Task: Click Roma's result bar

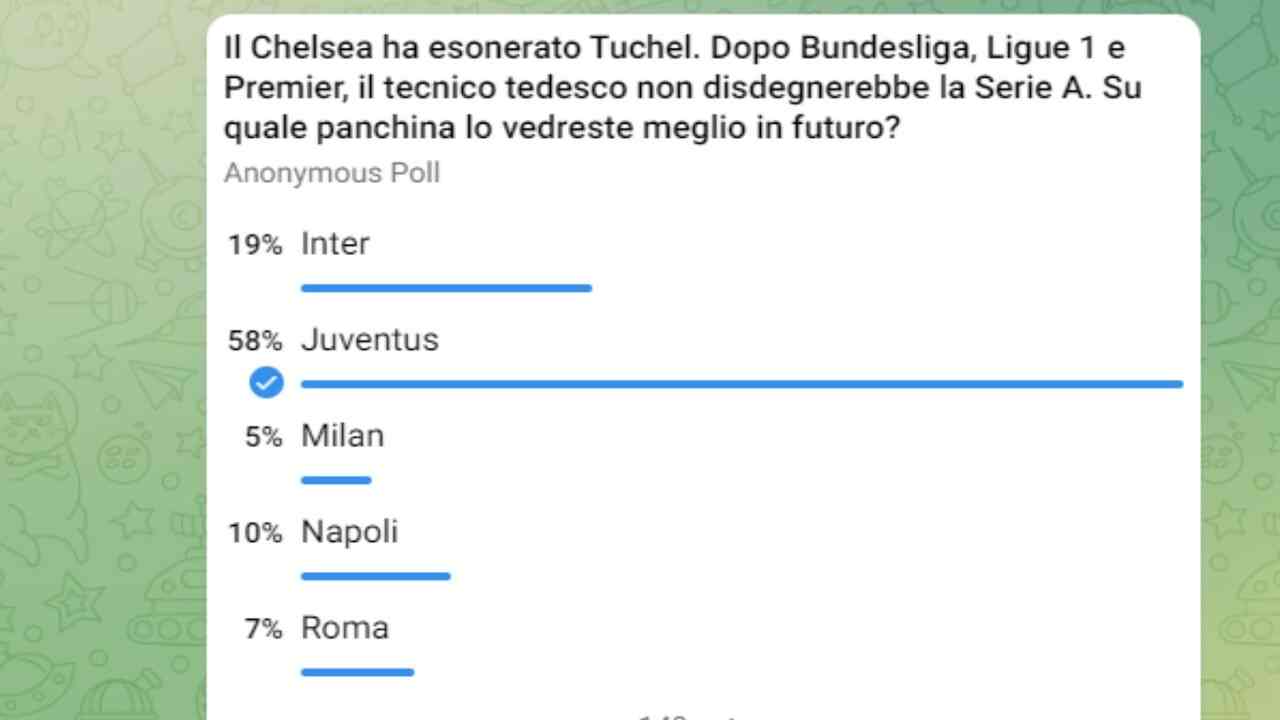Action: (357, 672)
